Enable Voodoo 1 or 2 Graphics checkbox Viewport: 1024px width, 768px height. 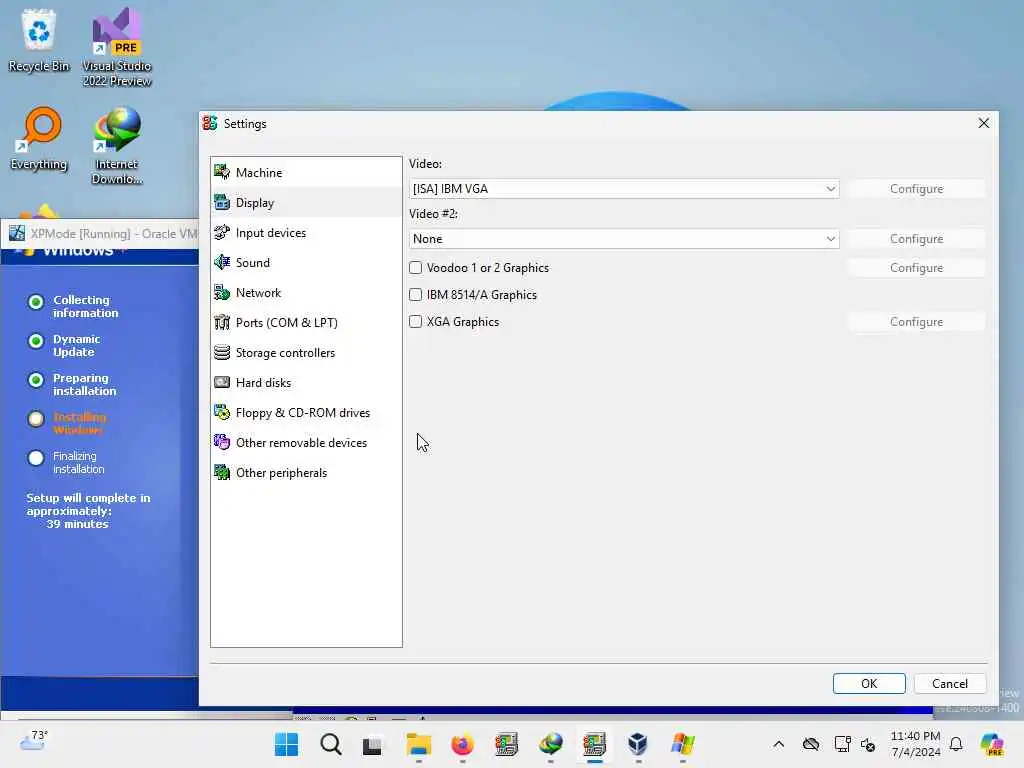(415, 268)
